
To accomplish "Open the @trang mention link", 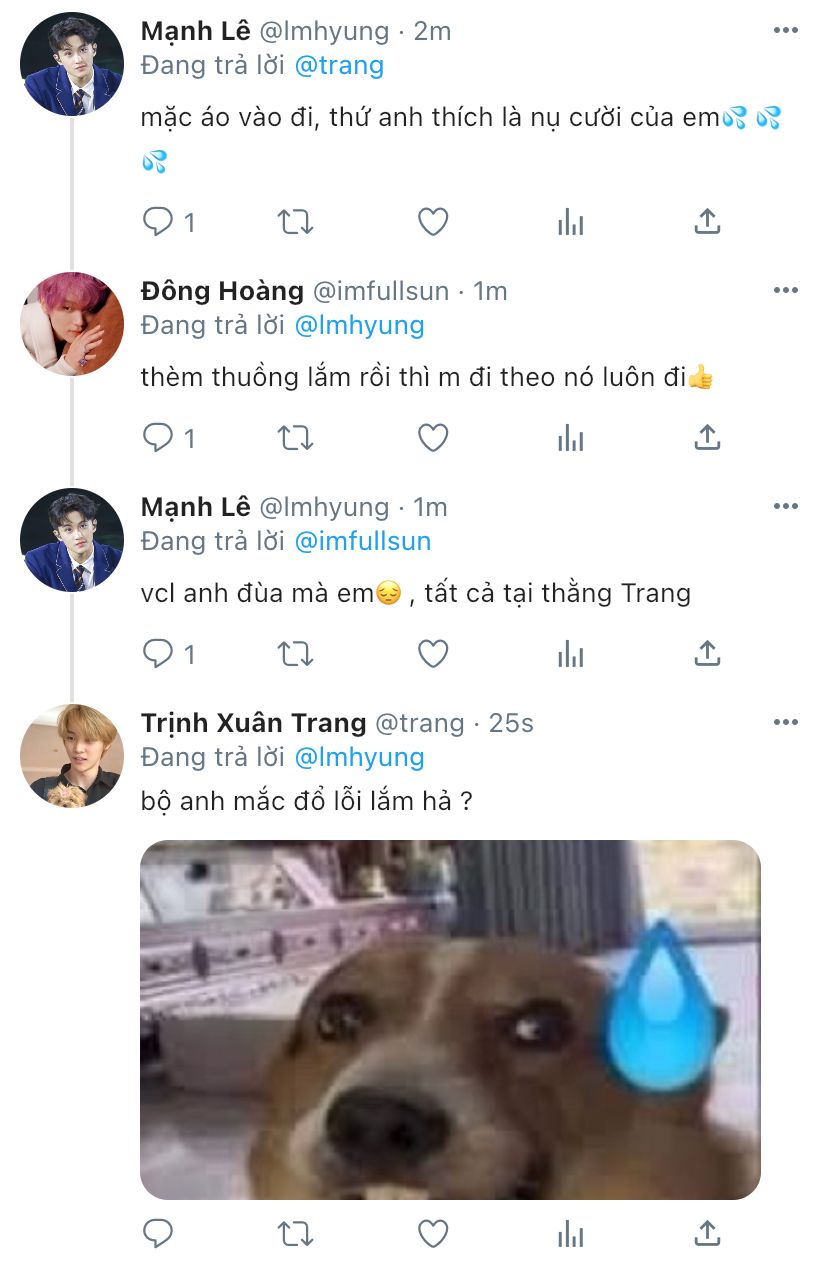I will (x=339, y=66).
